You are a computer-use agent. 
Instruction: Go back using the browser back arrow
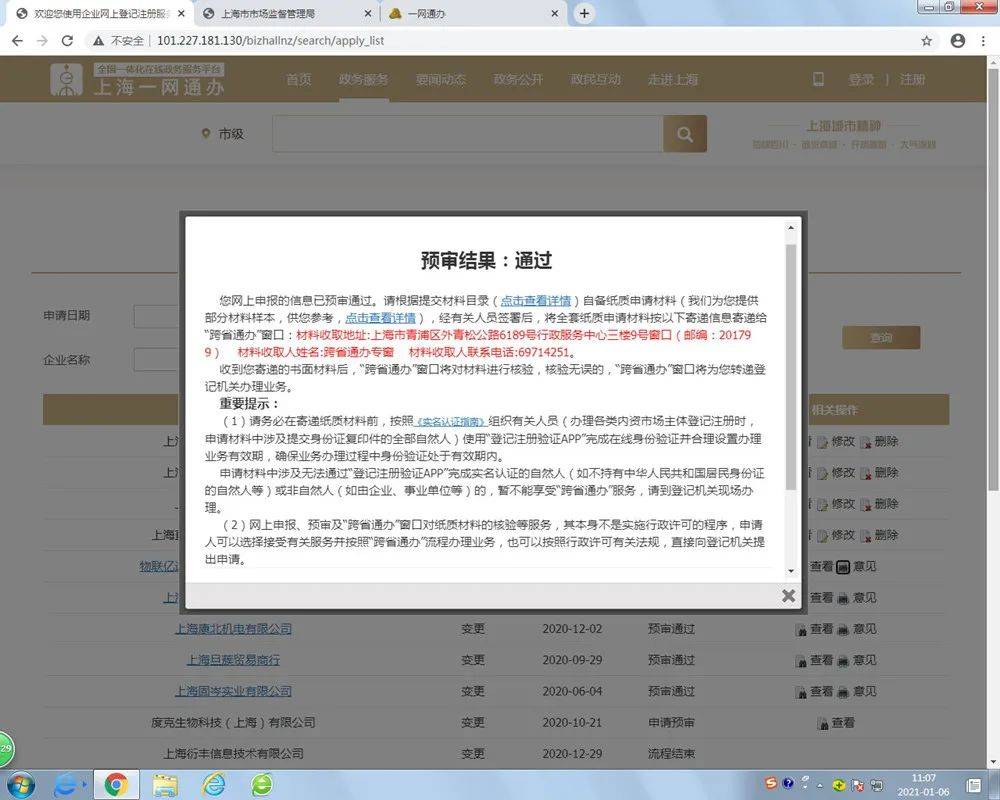point(17,41)
